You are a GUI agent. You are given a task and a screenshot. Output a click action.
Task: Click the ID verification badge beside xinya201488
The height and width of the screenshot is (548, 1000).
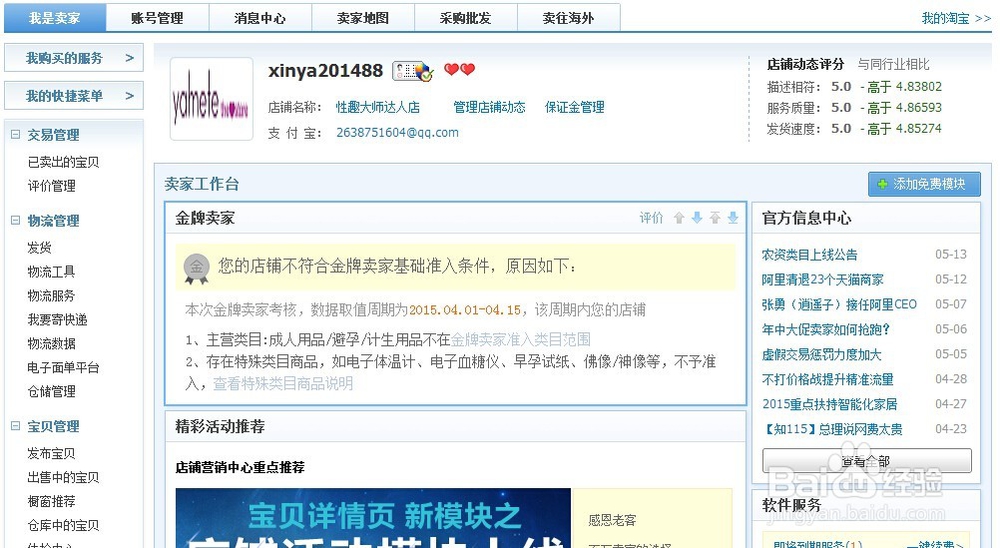(413, 71)
